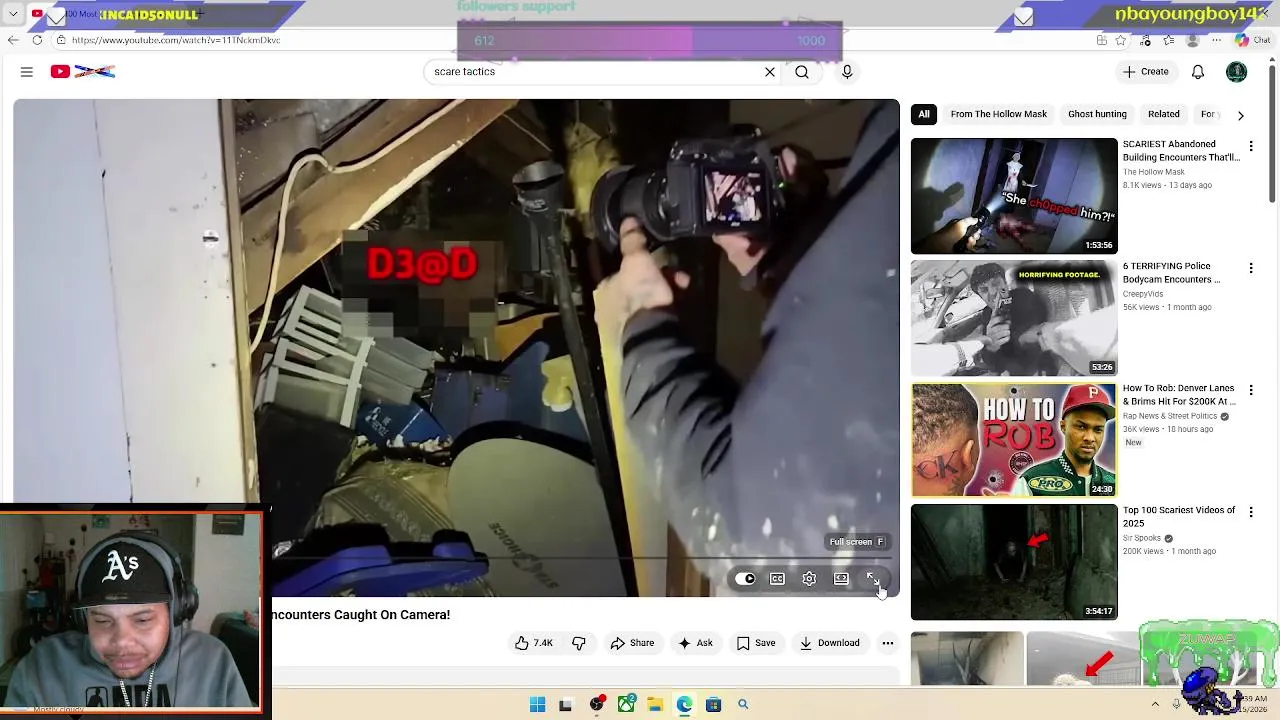Open OBS app on taskbar
The image size is (1280, 720).
tap(597, 705)
